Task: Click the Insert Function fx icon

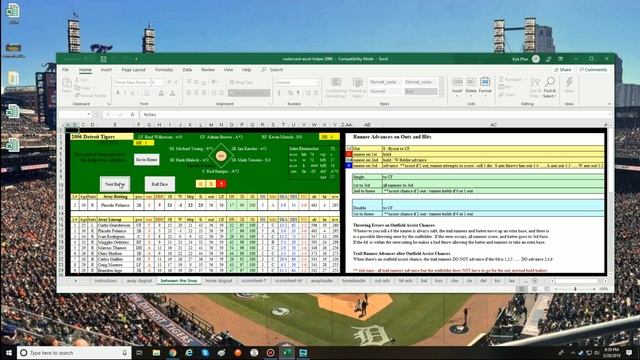Action: click(x=132, y=115)
